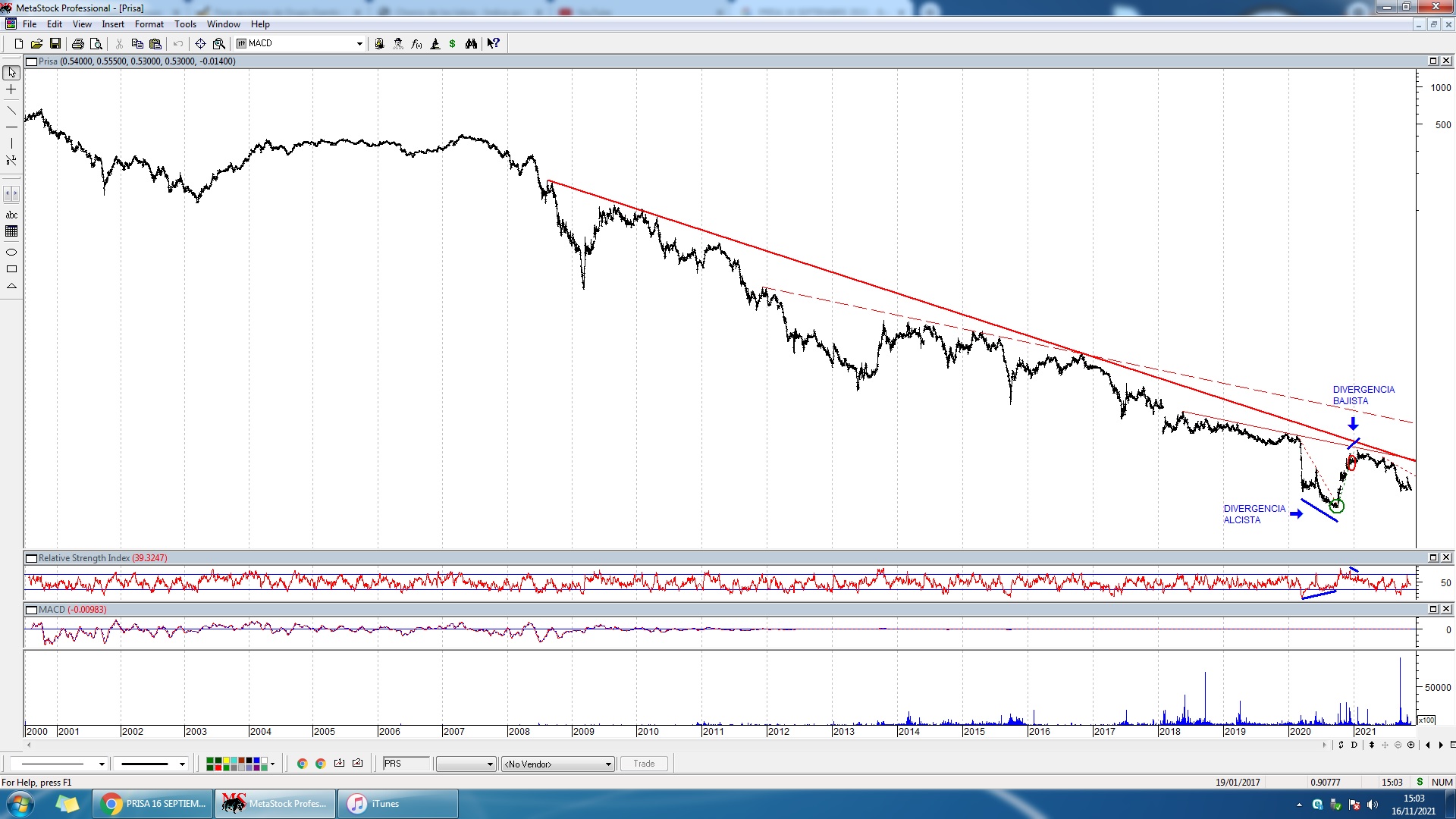
Task: Expand the MACD indicator dropdown
Action: pos(359,44)
